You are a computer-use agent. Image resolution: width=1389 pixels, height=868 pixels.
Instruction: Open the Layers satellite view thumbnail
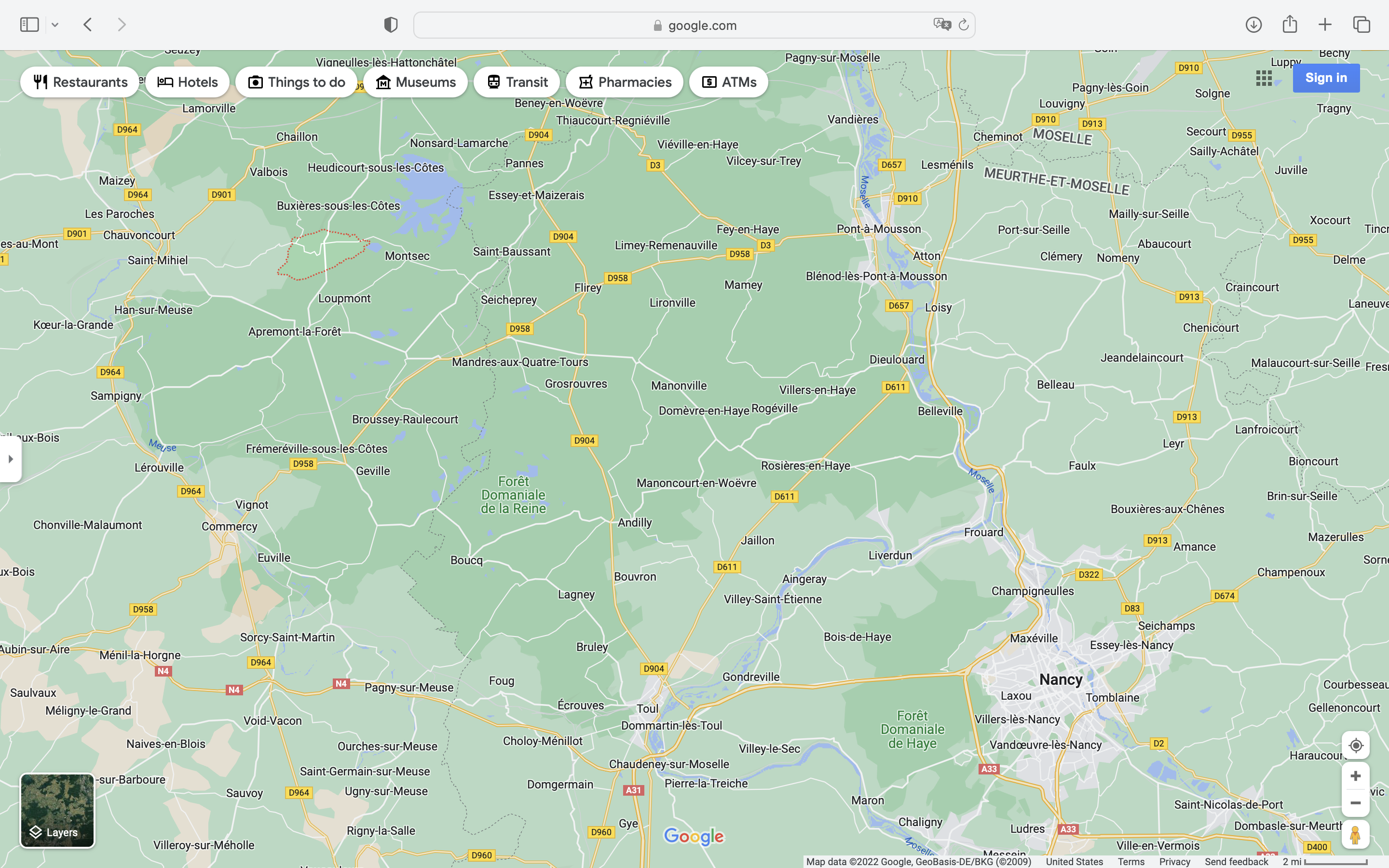[57, 810]
